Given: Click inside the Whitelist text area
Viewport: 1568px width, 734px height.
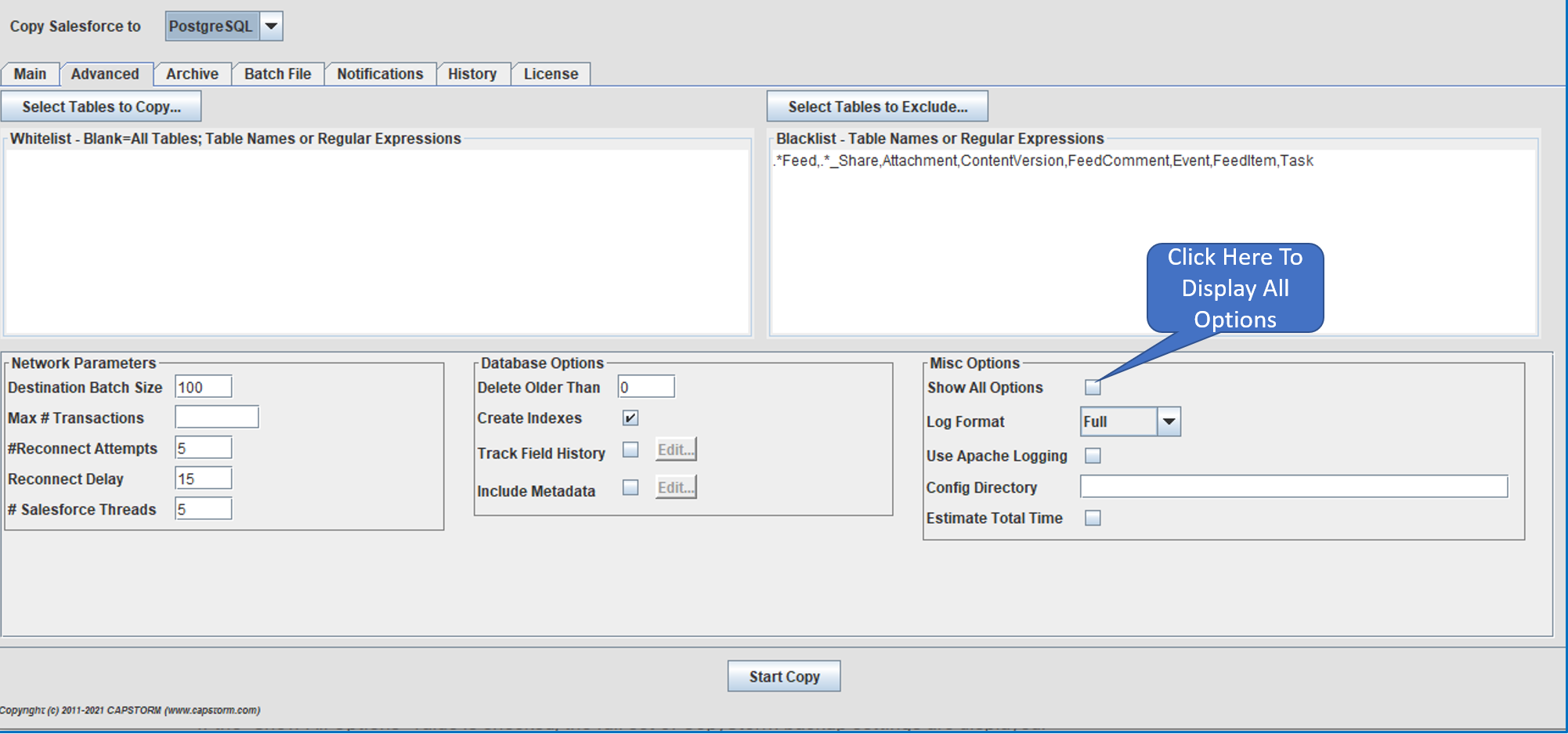Looking at the screenshot, I should [378, 241].
